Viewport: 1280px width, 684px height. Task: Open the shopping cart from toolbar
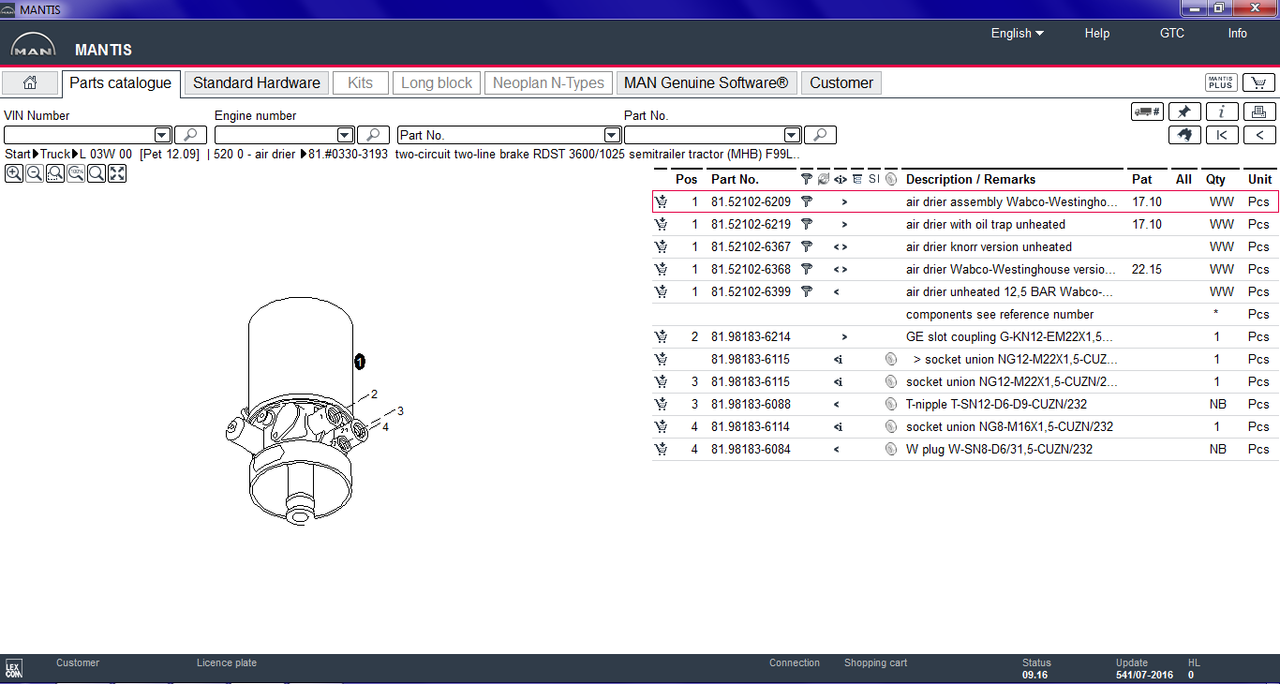point(1258,83)
